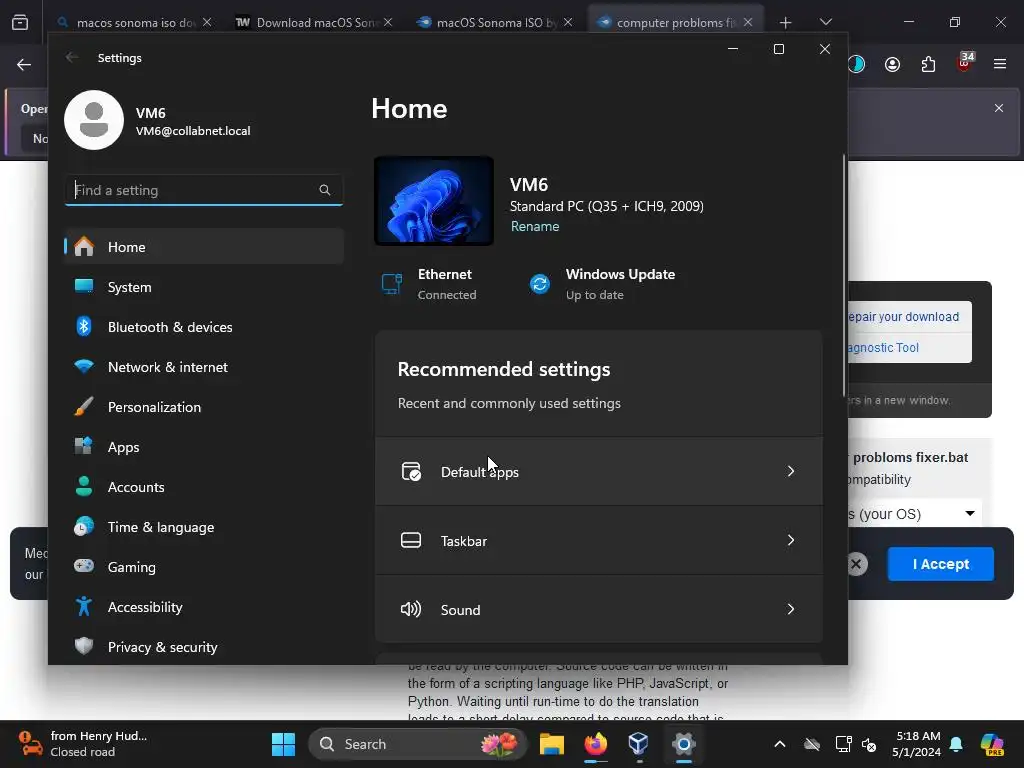
Task: Open Accessibility settings
Action: point(204,607)
